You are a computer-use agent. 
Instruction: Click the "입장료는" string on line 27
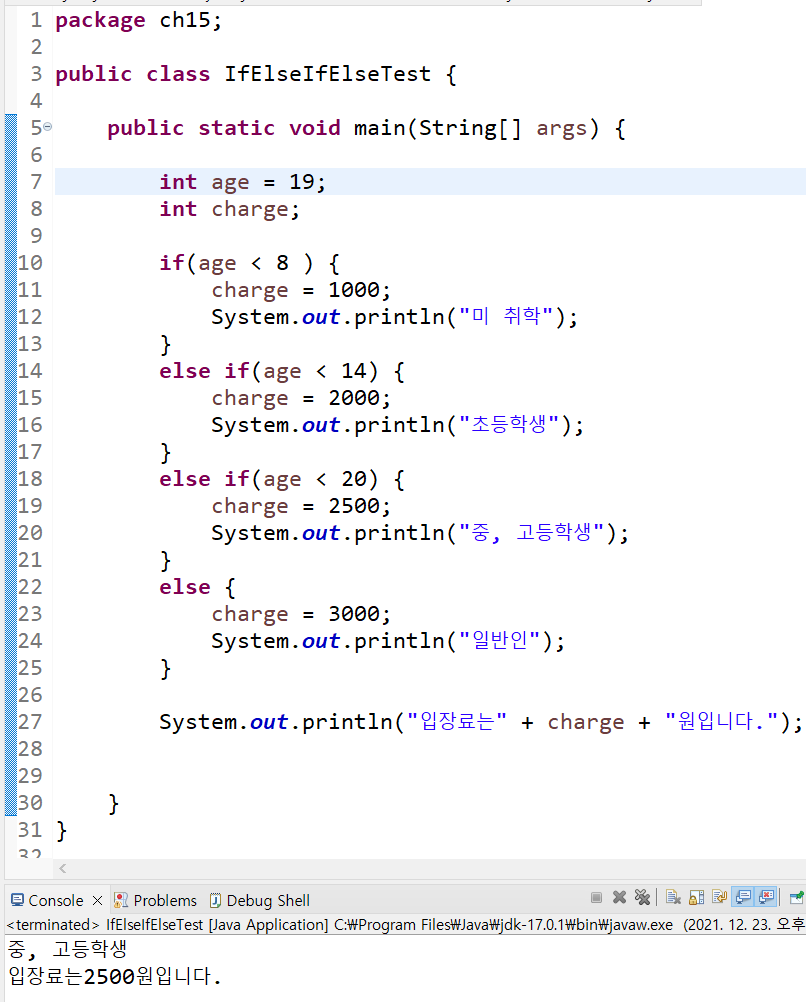click(x=457, y=721)
